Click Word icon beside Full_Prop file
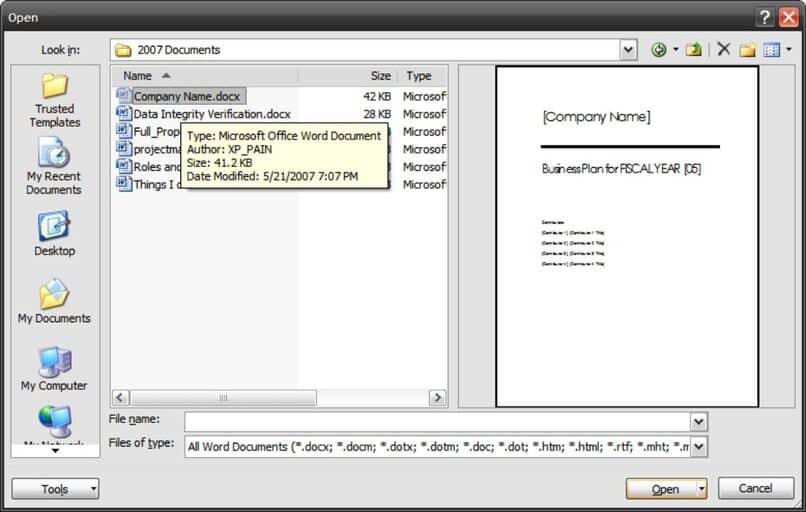Image resolution: width=806 pixels, height=512 pixels. pyautogui.click(x=123, y=131)
